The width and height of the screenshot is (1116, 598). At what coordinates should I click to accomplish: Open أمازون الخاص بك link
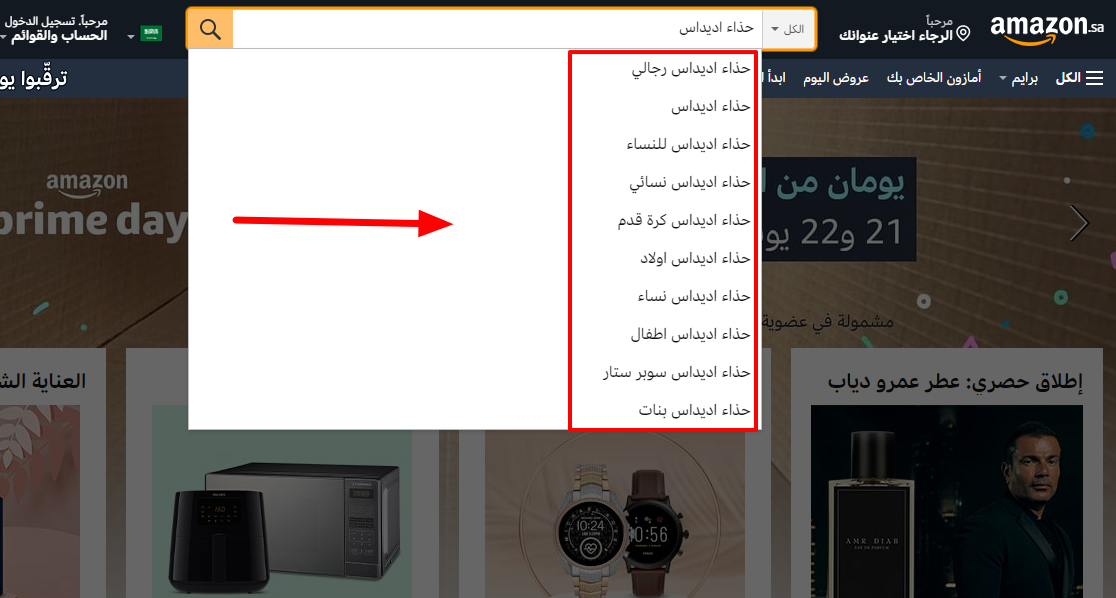click(x=934, y=78)
